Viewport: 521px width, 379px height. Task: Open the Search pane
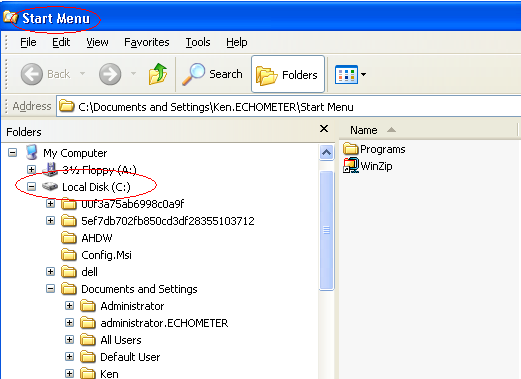tap(213, 74)
